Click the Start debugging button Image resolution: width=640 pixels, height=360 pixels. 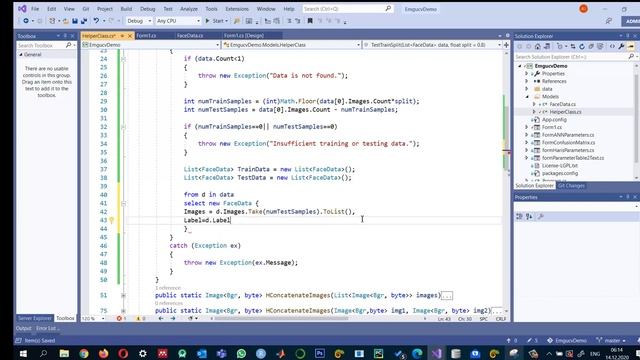pyautogui.click(x=215, y=21)
